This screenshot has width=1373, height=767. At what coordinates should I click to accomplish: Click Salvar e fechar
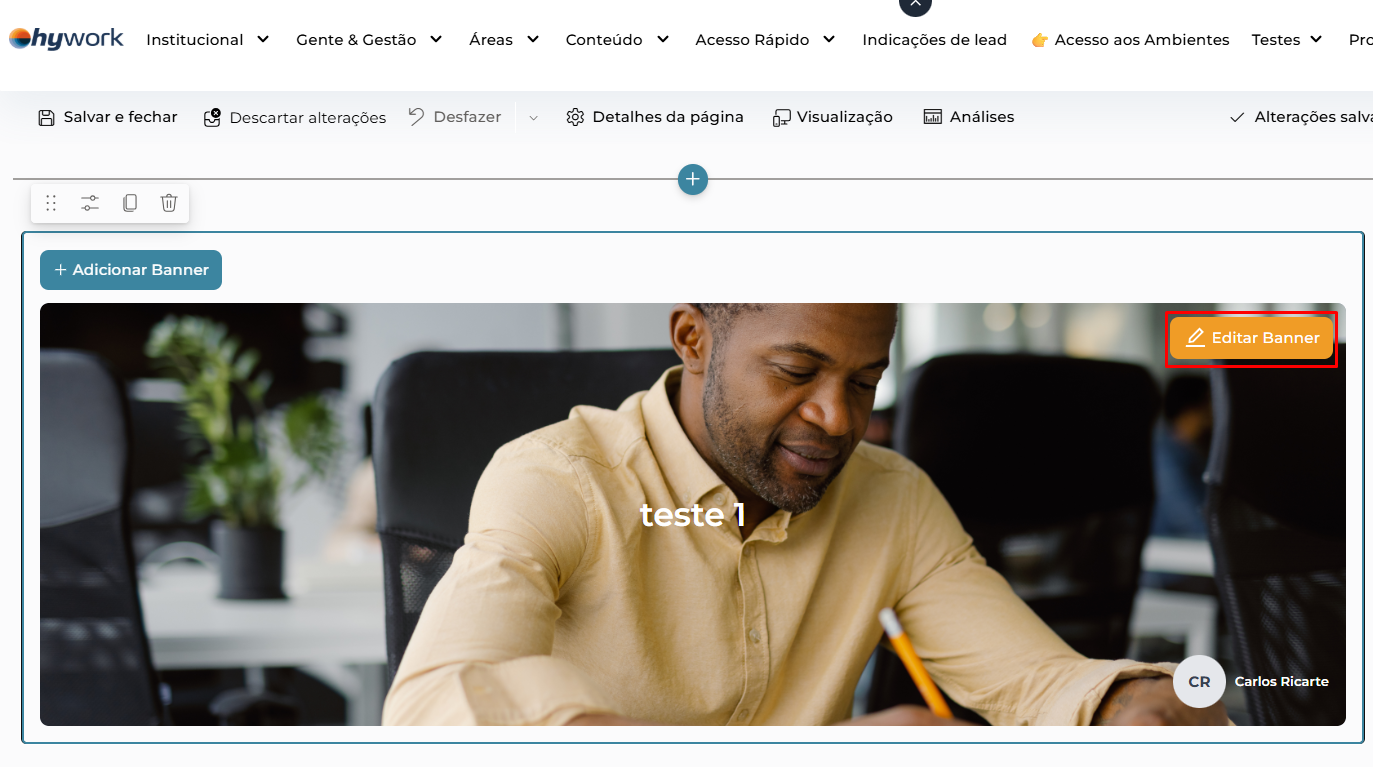tap(108, 117)
